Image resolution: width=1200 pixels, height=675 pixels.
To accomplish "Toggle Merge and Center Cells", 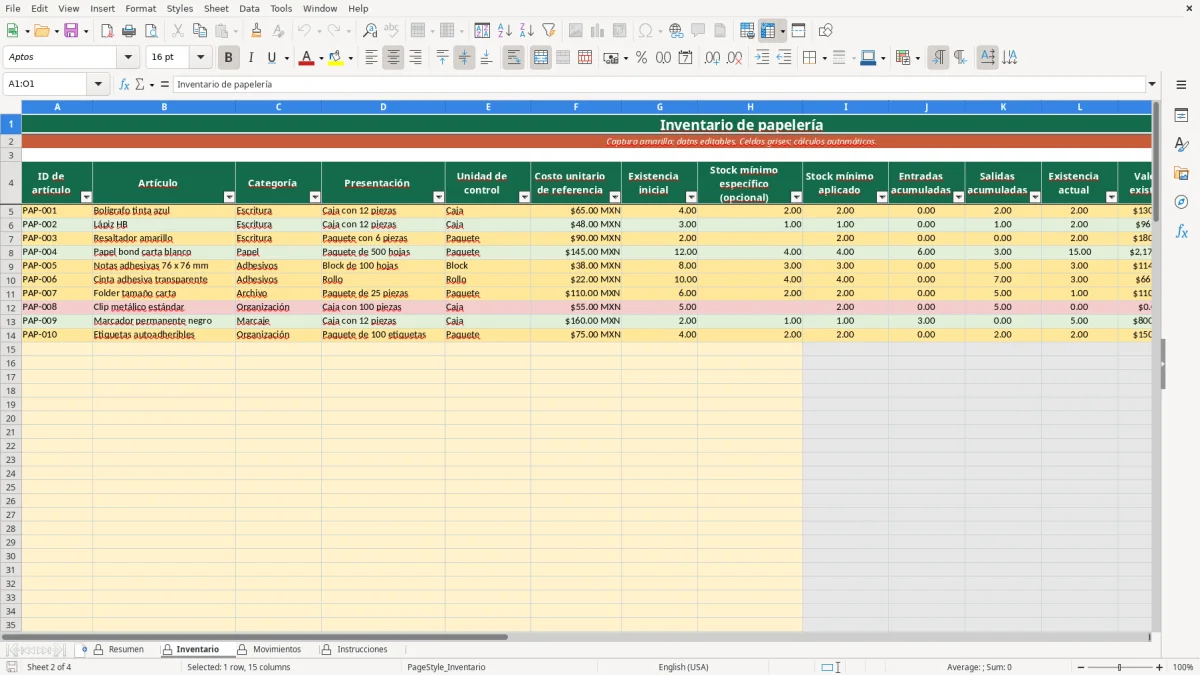I will click(x=541, y=58).
